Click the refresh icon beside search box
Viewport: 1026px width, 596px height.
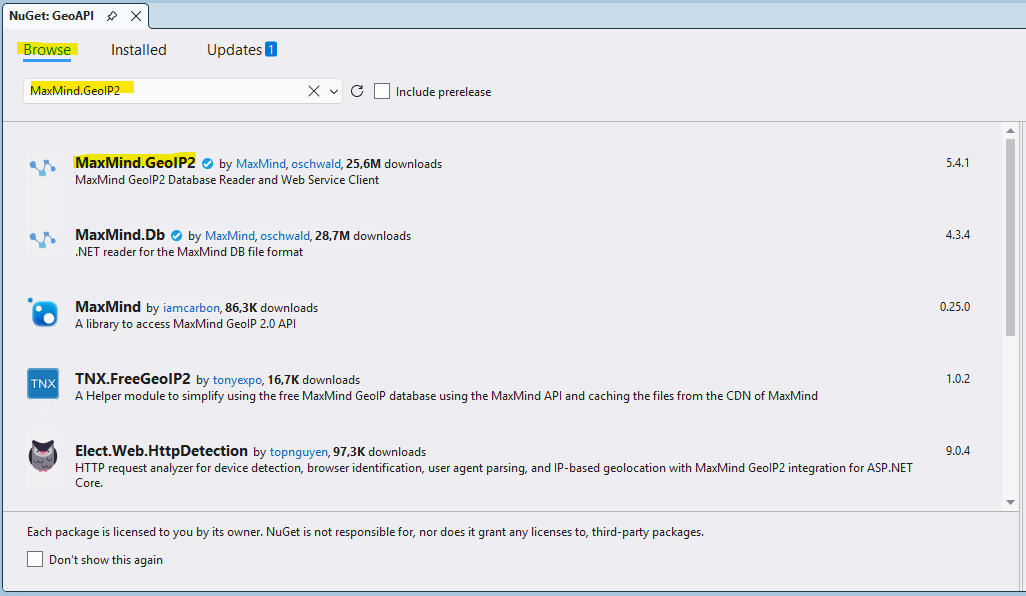tap(357, 91)
